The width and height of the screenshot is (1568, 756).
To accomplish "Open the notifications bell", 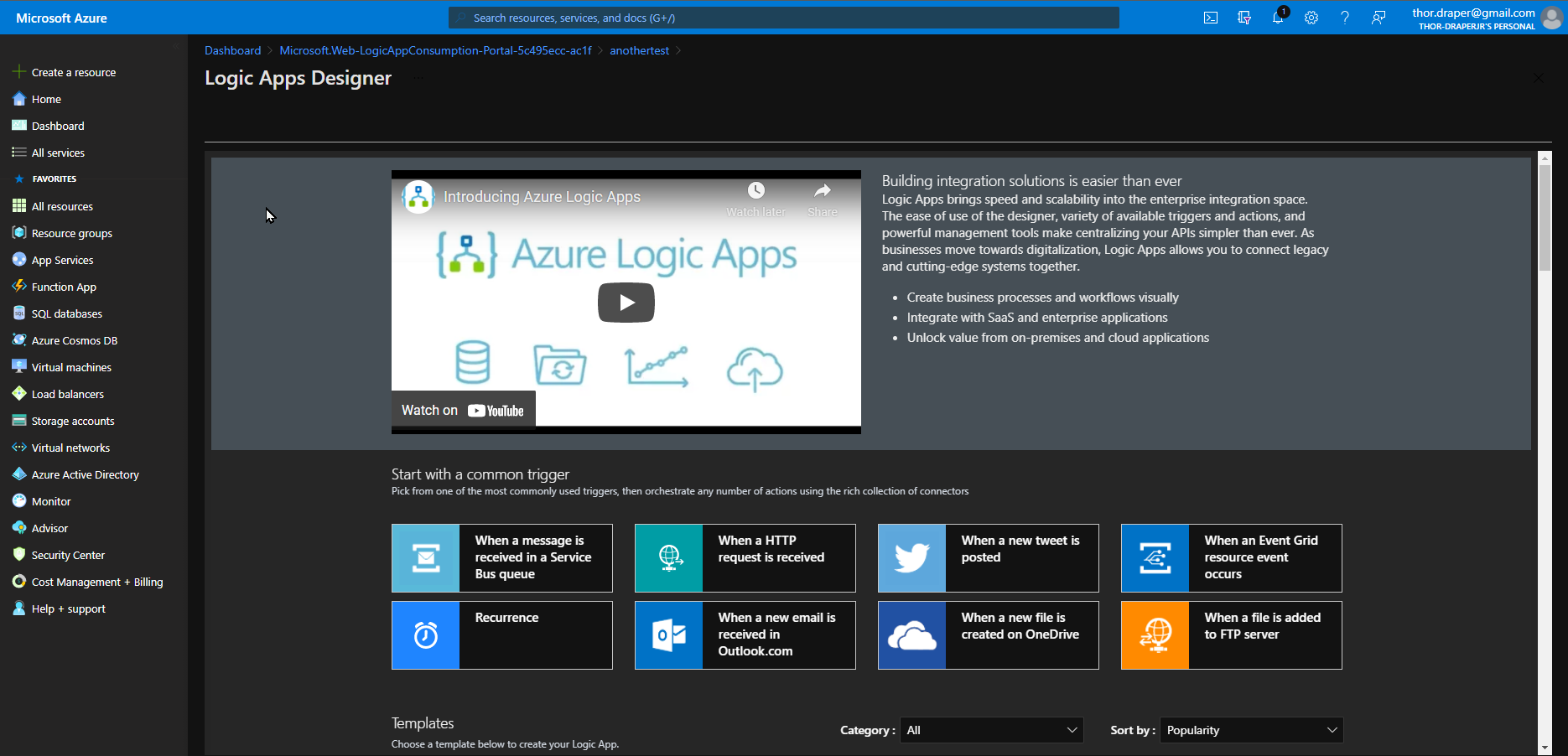I will point(1278,18).
